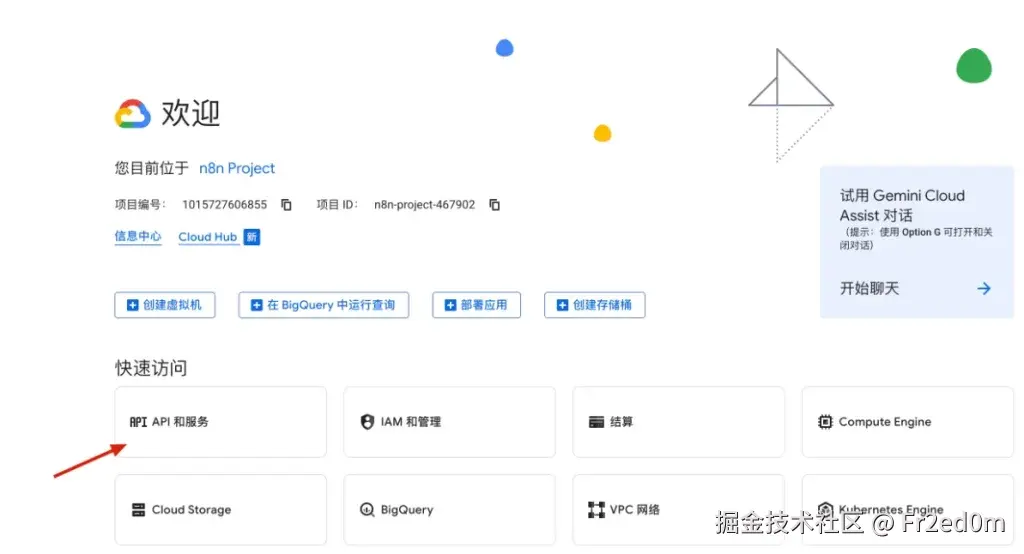Viewport: 1024px width, 554px height.
Task: Click the 快速访问 section heading
Action: (x=151, y=368)
